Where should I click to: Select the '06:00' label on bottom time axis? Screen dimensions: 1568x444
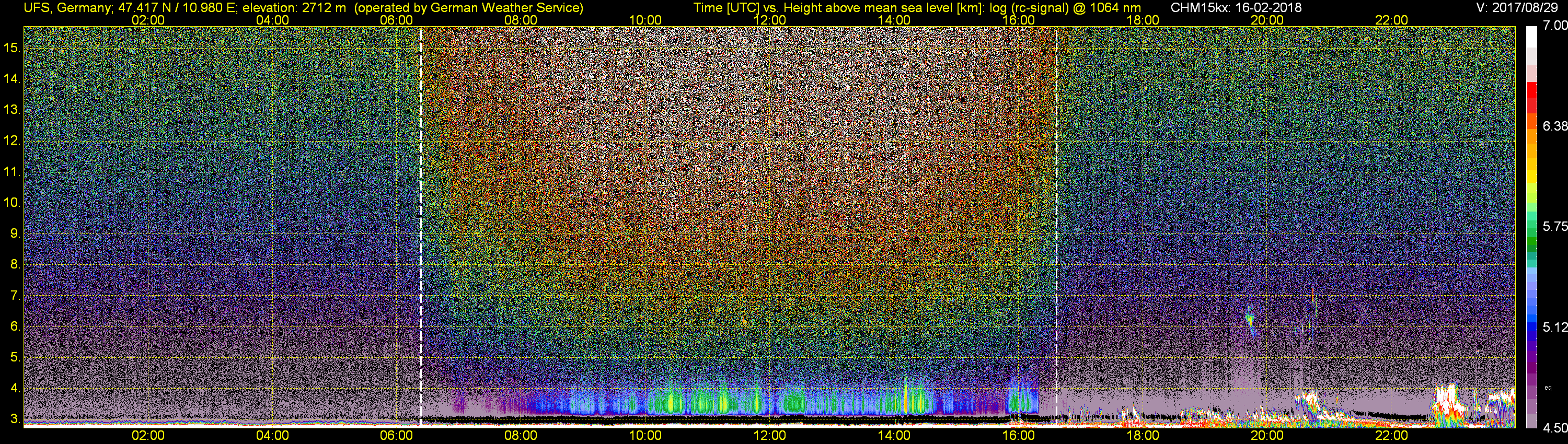(x=396, y=436)
